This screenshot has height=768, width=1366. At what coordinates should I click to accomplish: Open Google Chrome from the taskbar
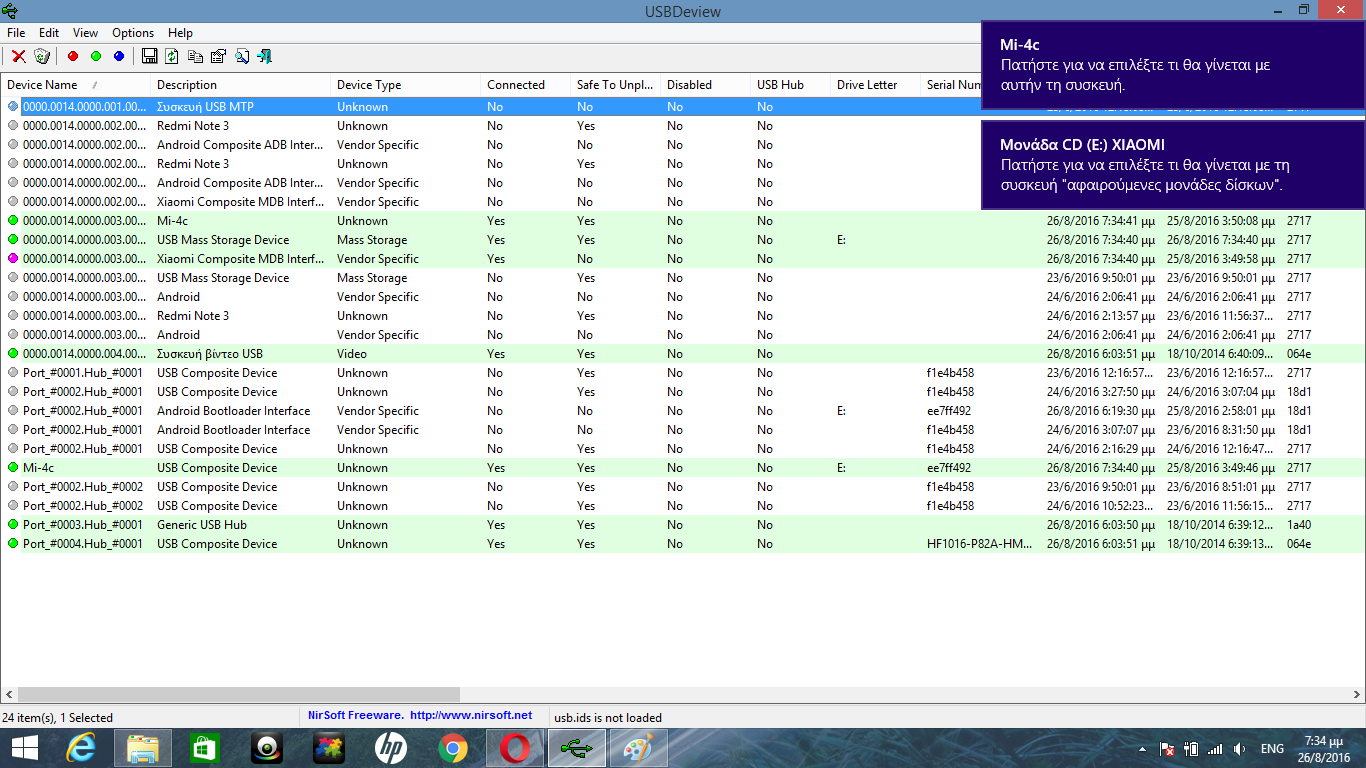coord(453,748)
